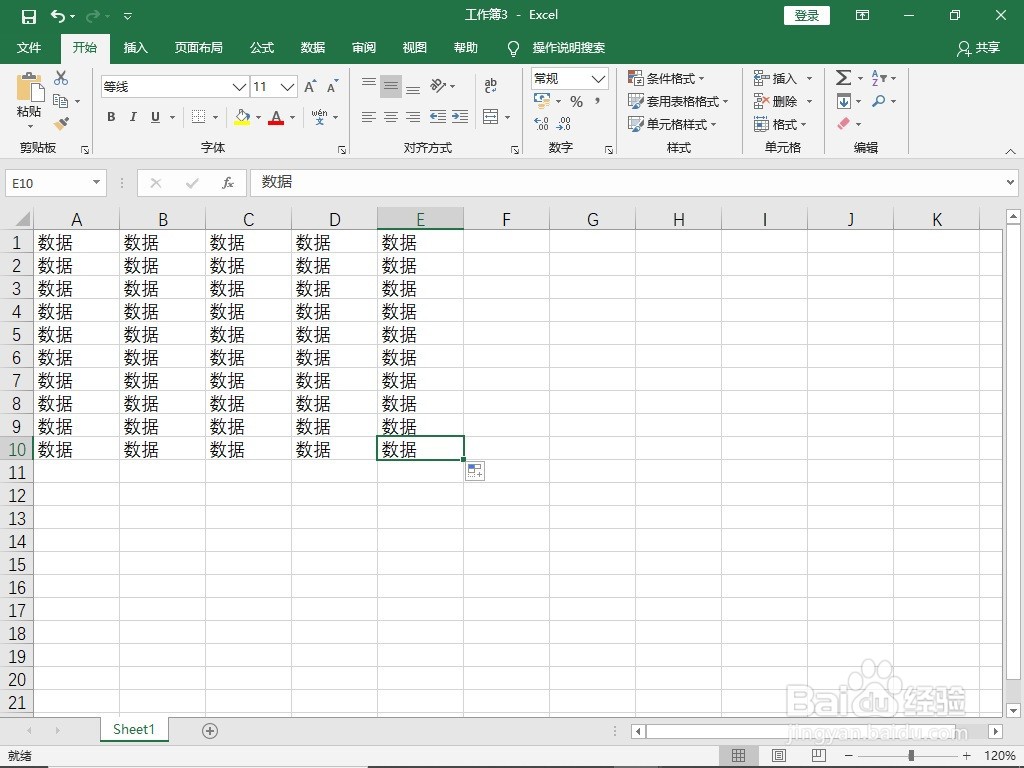Click the Wrap Text icon
The image size is (1024, 768).
click(x=489, y=85)
